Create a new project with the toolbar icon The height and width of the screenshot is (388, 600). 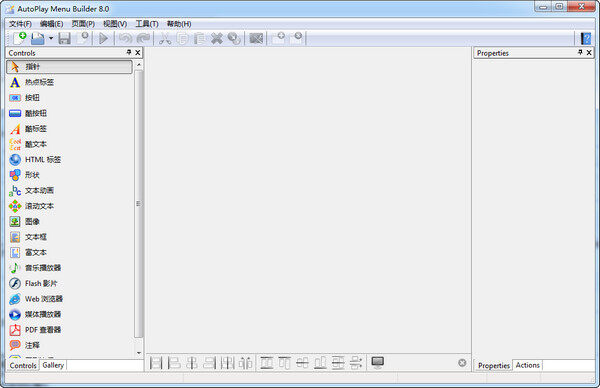(20, 38)
